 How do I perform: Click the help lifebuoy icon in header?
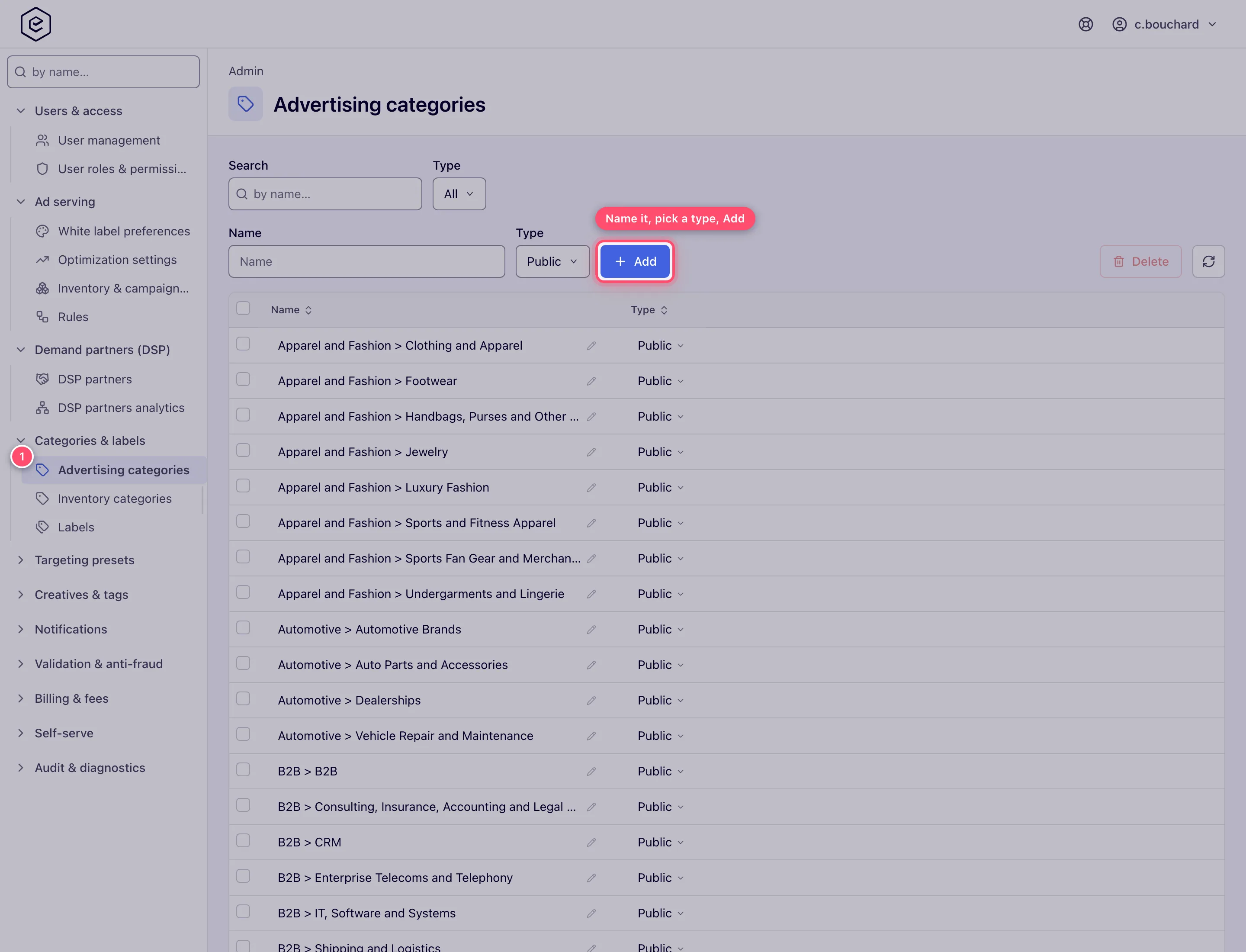click(1085, 24)
